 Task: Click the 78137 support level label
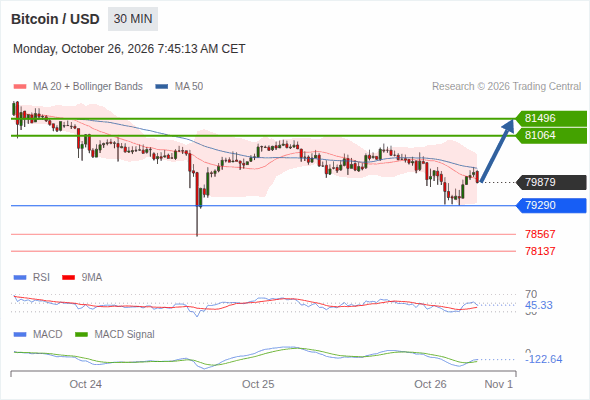coord(540,251)
